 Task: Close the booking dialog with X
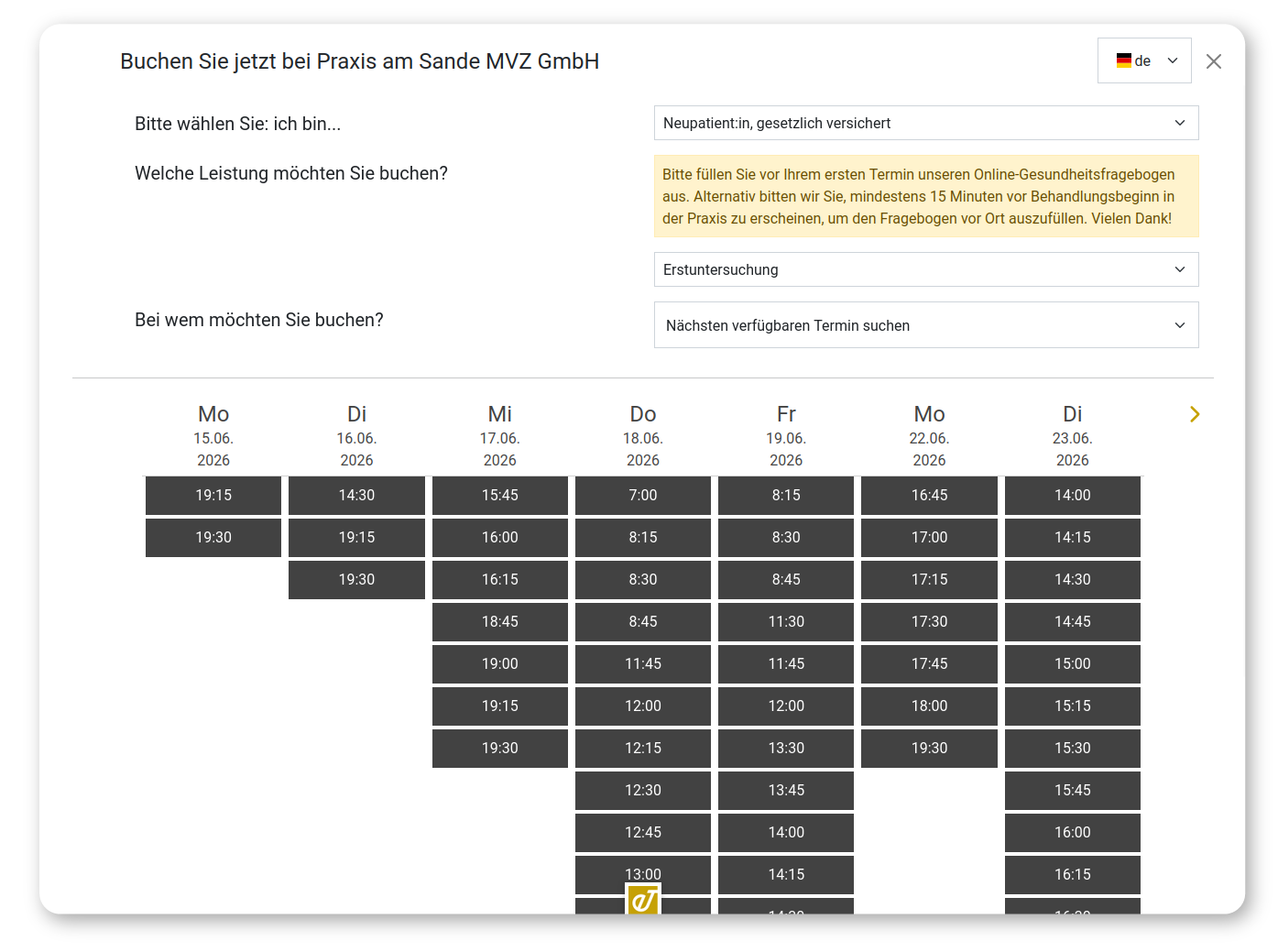(x=1214, y=61)
